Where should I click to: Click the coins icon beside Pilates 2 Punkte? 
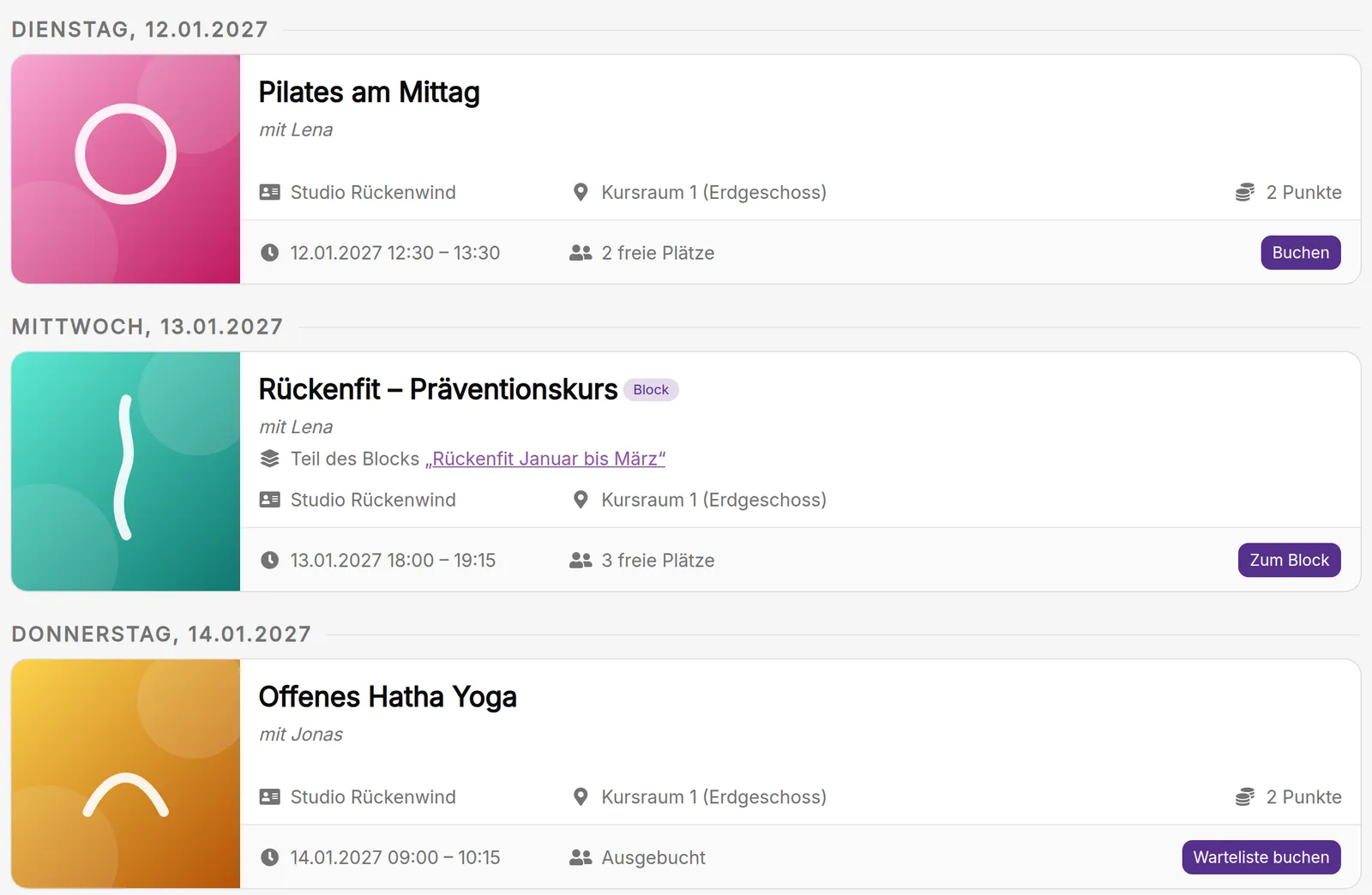[x=1244, y=192]
